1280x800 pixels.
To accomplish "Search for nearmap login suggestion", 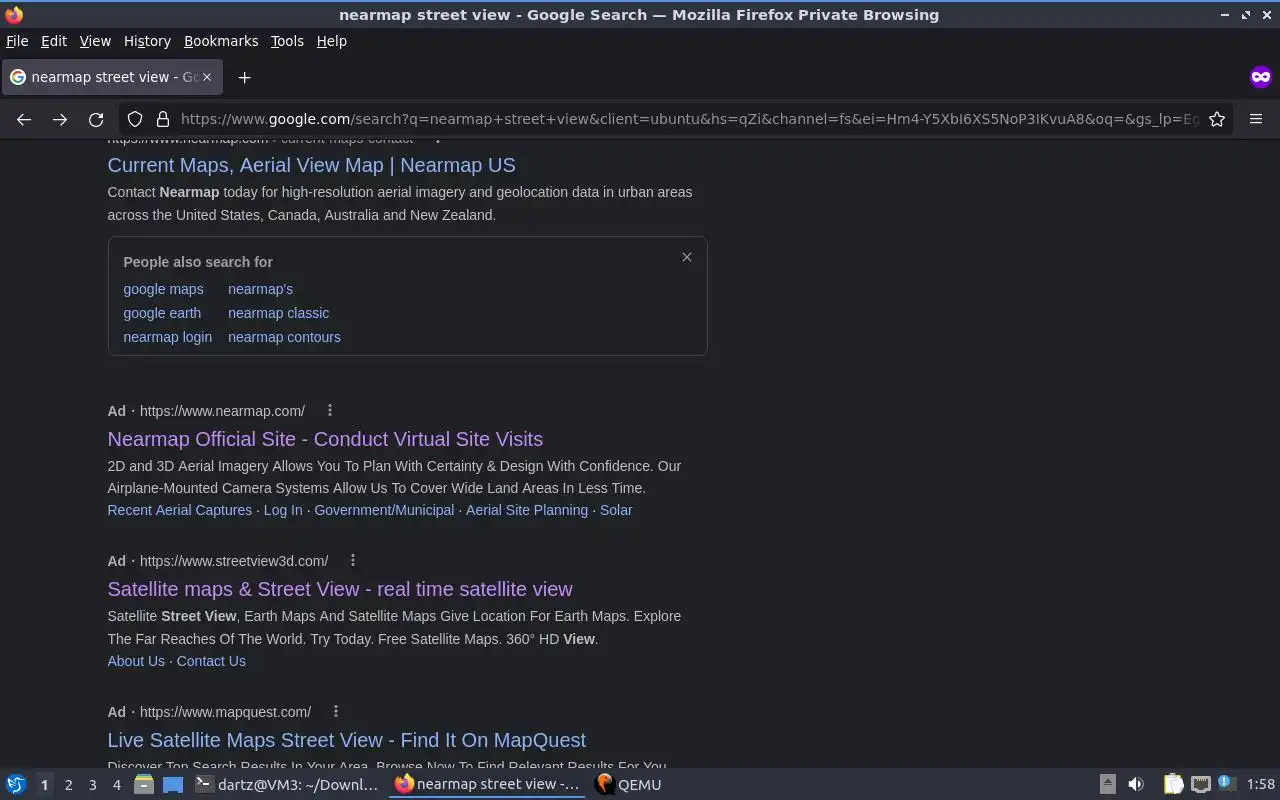I will click(x=167, y=337).
